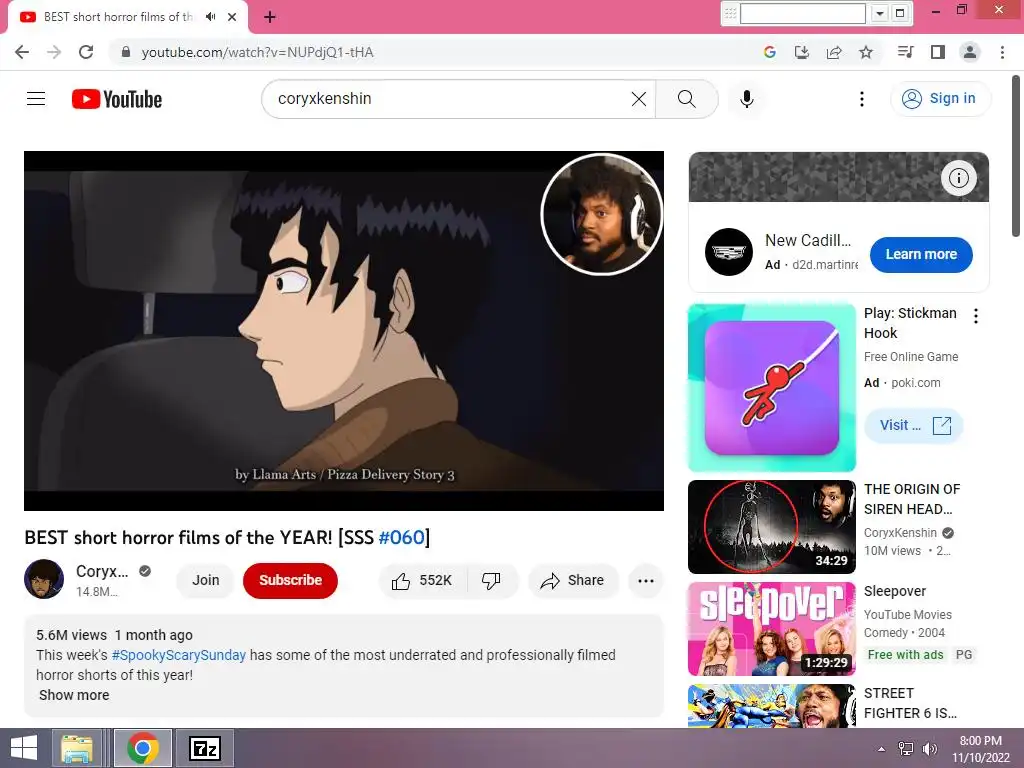
Task: Open CoryxKenshin channel avatar
Action: pyautogui.click(x=44, y=579)
